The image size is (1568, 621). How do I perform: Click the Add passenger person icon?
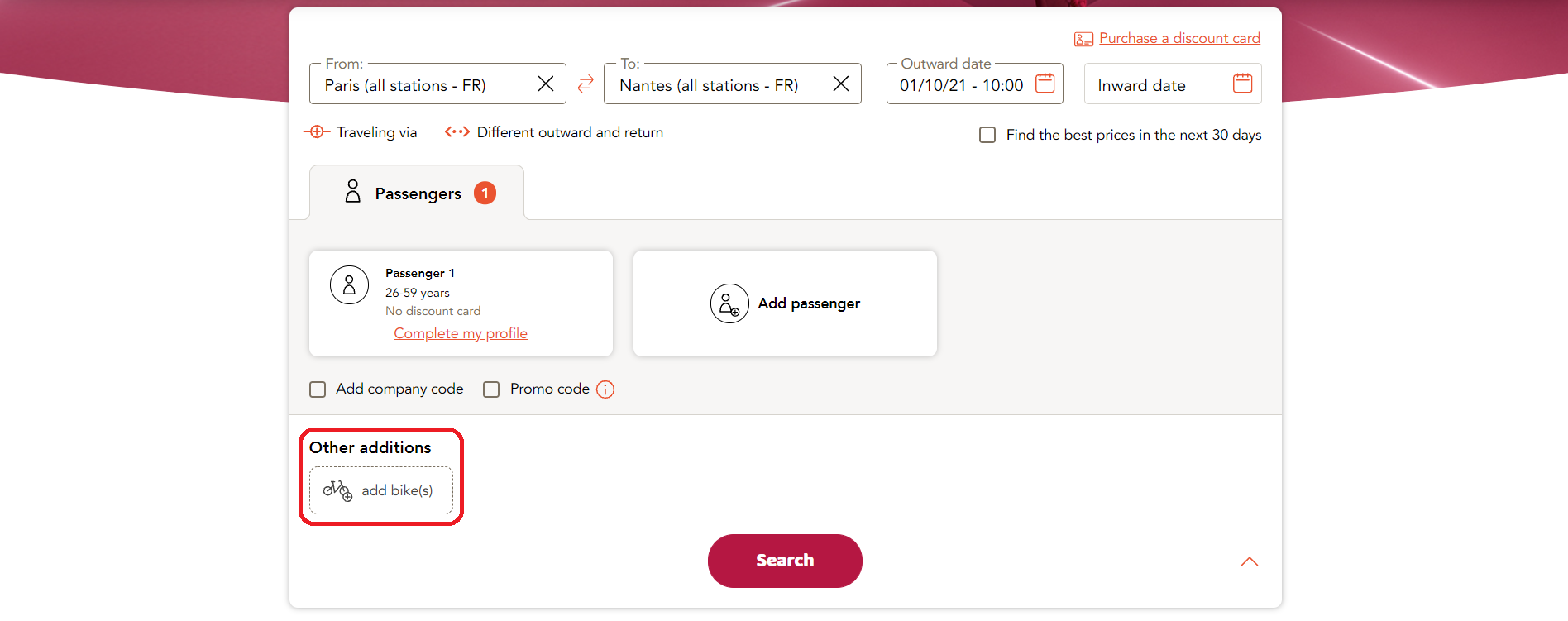(x=729, y=303)
